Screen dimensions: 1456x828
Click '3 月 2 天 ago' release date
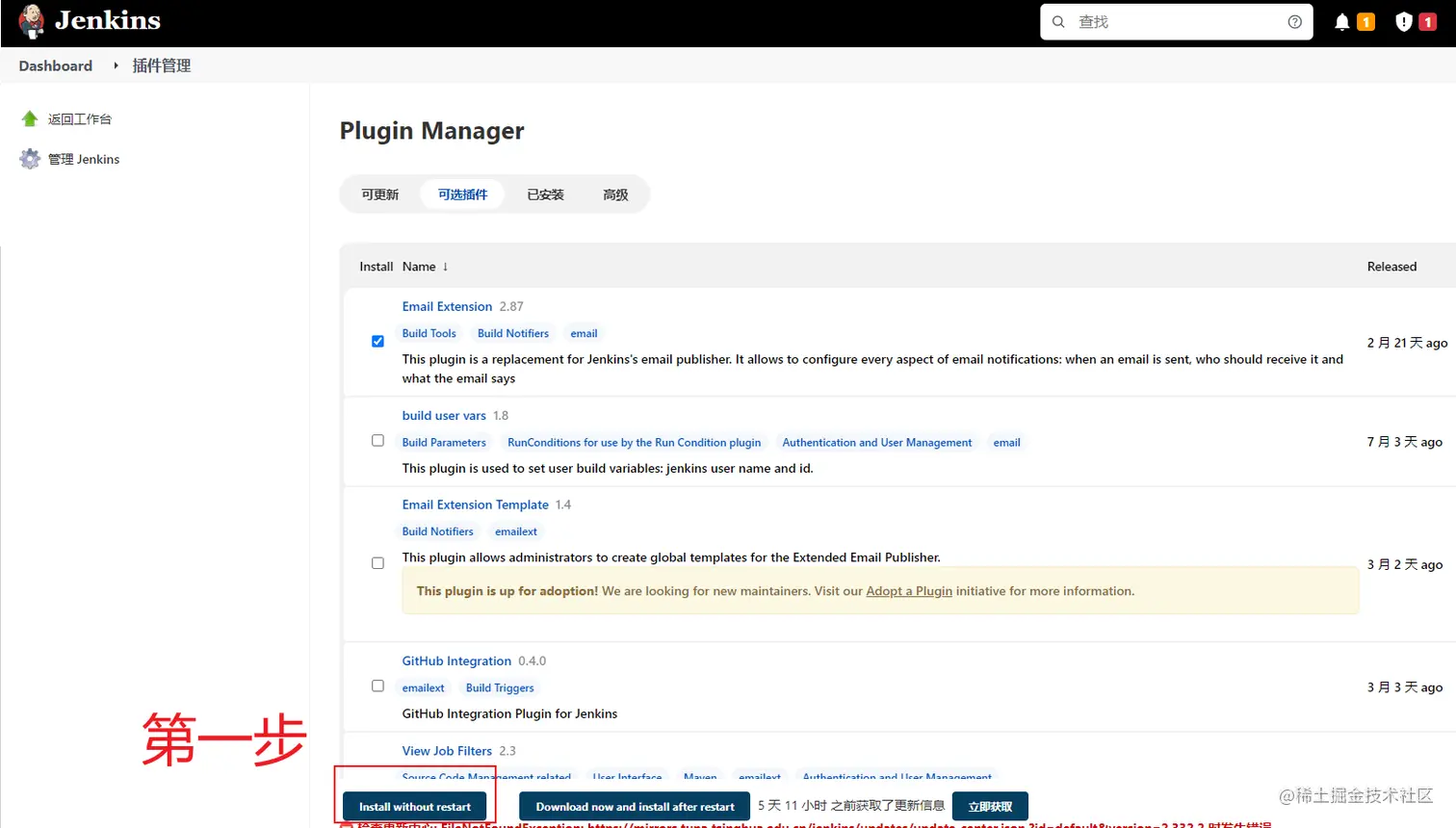(x=1404, y=564)
